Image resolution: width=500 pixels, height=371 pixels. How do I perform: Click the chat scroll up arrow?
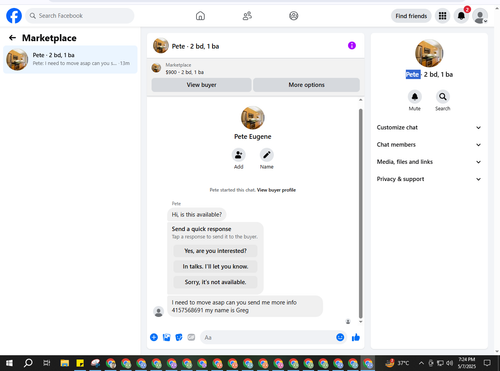pyautogui.click(x=360, y=100)
